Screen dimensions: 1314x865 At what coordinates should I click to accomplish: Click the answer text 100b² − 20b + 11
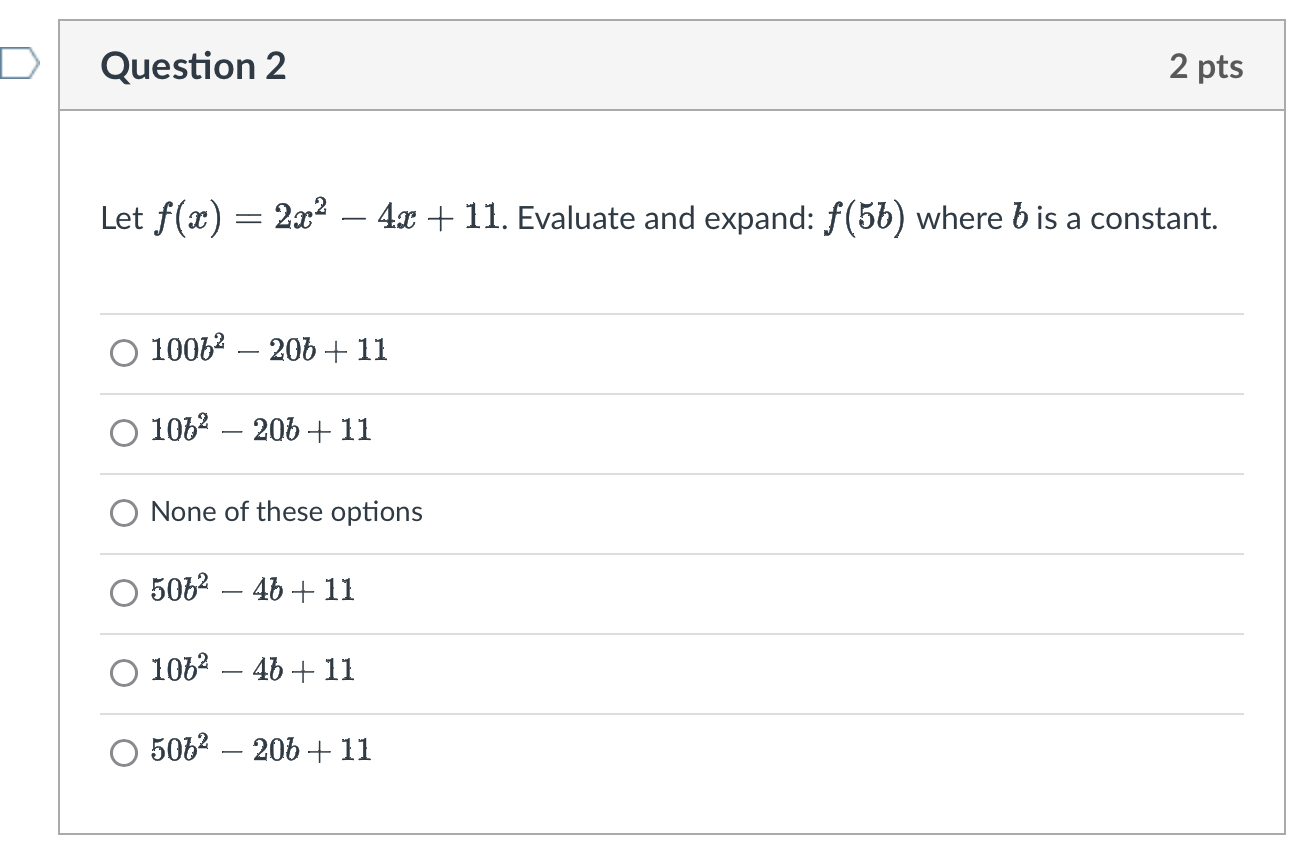[267, 350]
